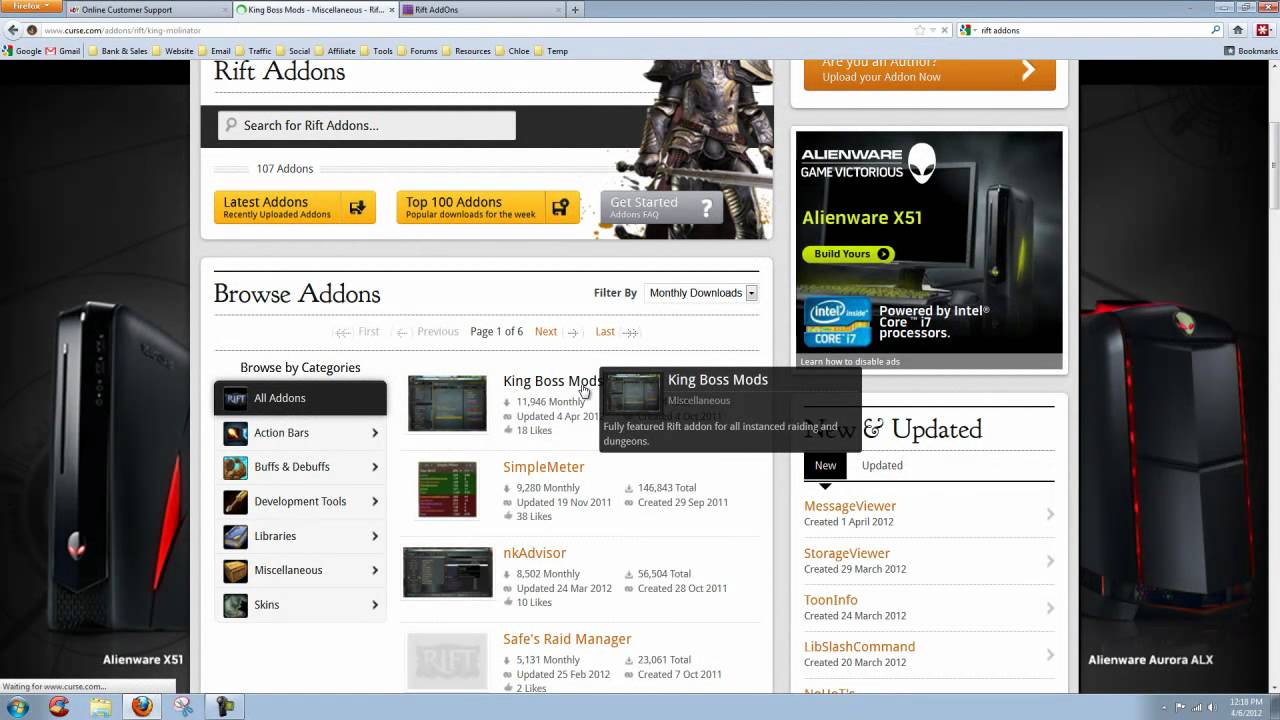
Task: Expand Action Bars with its chevron arrow
Action: tap(375, 433)
